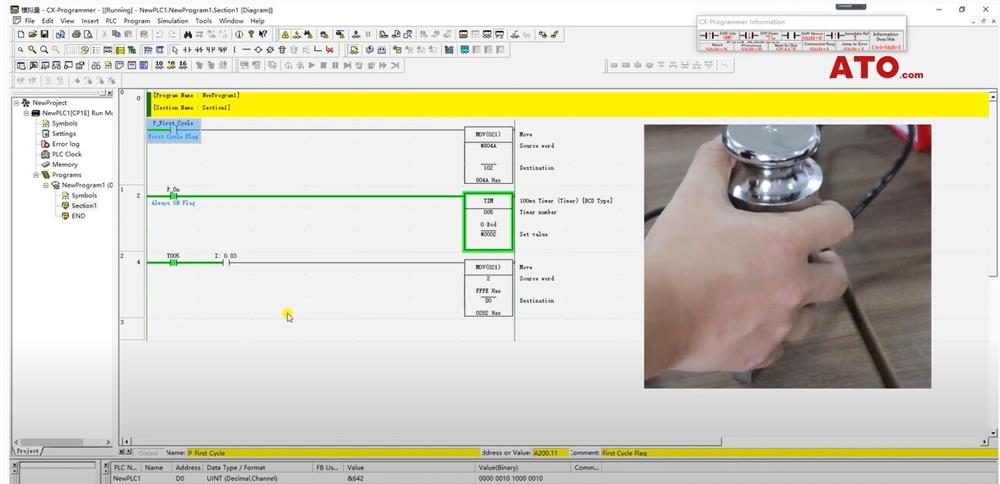Select Symbols under NewPLC1
Image resolution: width=1000 pixels, height=484 pixels.
click(64, 124)
